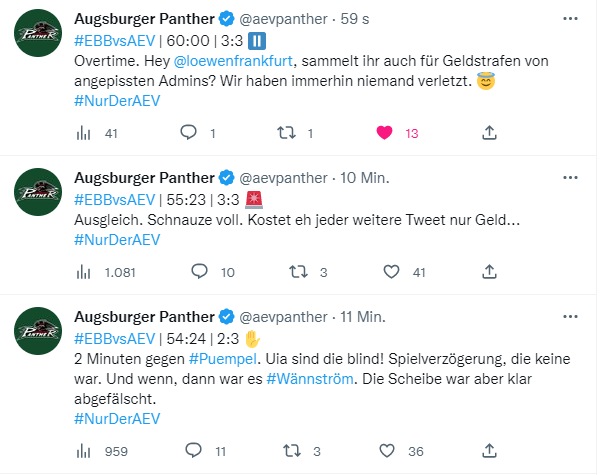Open the #Wännström hashtag
This screenshot has height=475, width=606.
pyautogui.click(x=310, y=379)
